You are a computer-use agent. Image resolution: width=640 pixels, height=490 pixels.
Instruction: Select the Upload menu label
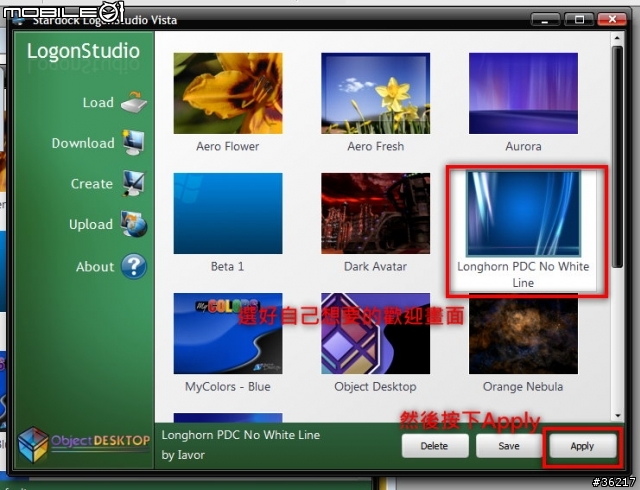[91, 224]
